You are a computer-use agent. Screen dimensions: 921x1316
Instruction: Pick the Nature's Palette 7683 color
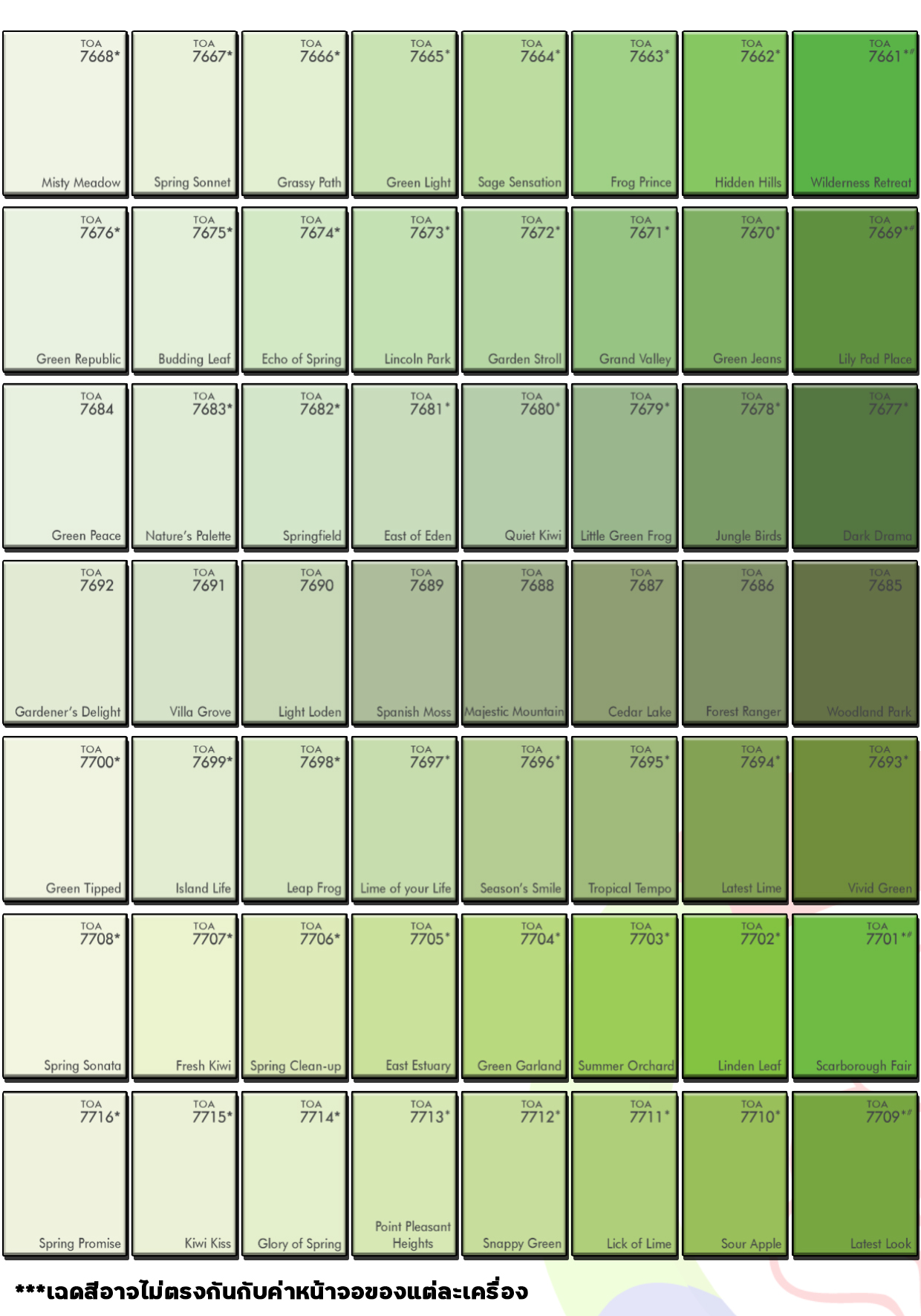(184, 467)
